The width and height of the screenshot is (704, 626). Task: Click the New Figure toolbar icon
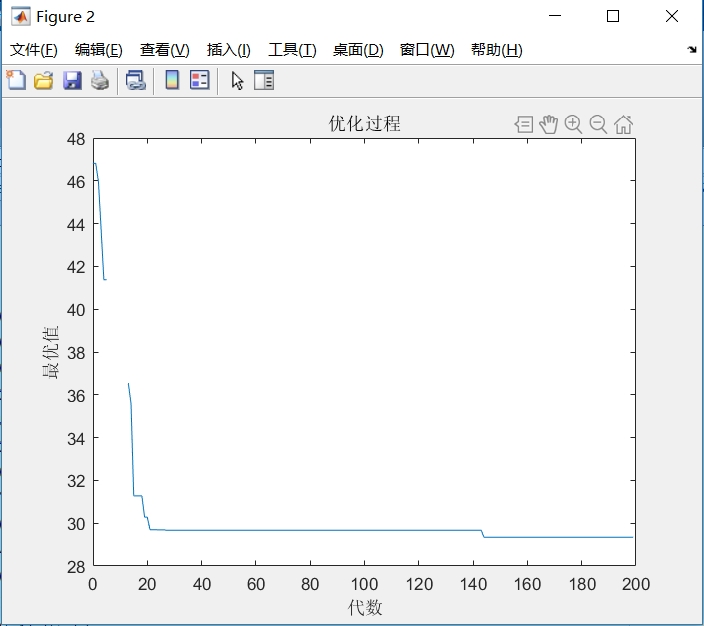16,81
